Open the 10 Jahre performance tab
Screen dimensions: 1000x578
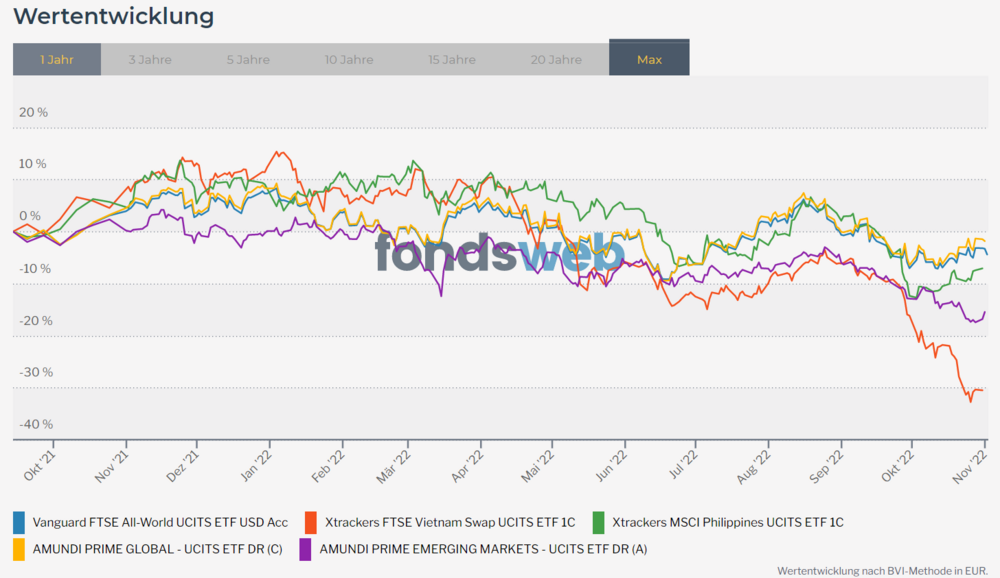click(349, 59)
